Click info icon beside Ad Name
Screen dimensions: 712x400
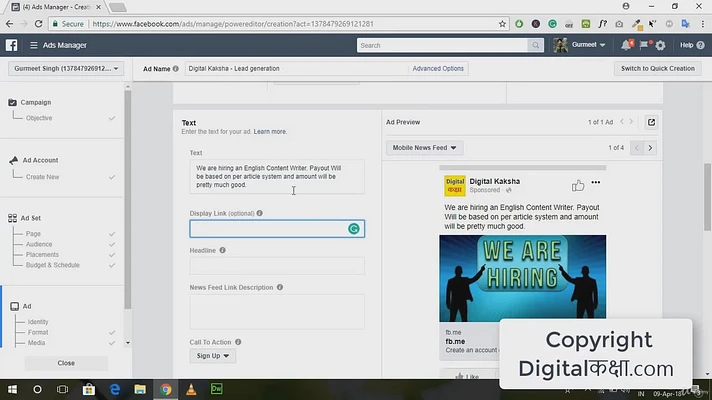coord(176,69)
